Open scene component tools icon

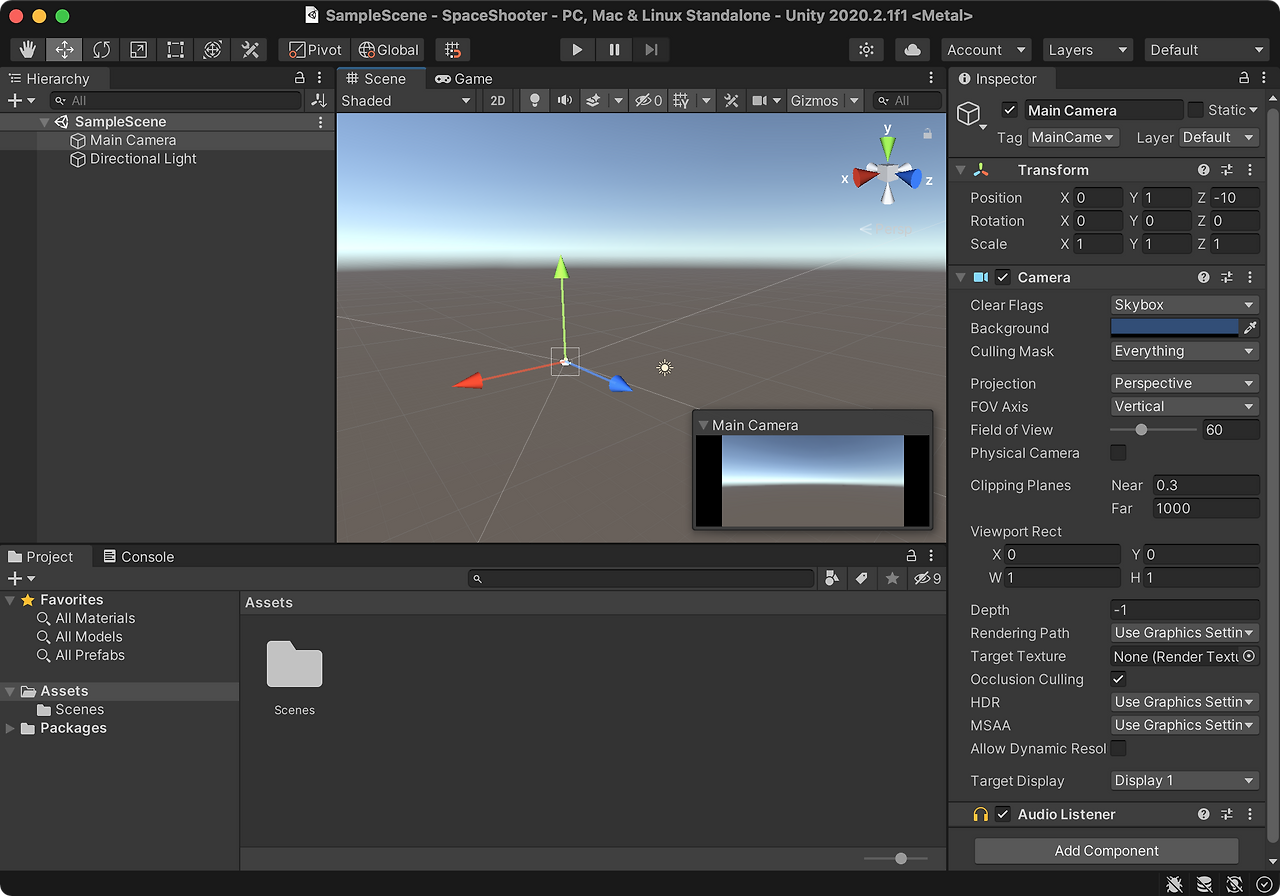(732, 100)
